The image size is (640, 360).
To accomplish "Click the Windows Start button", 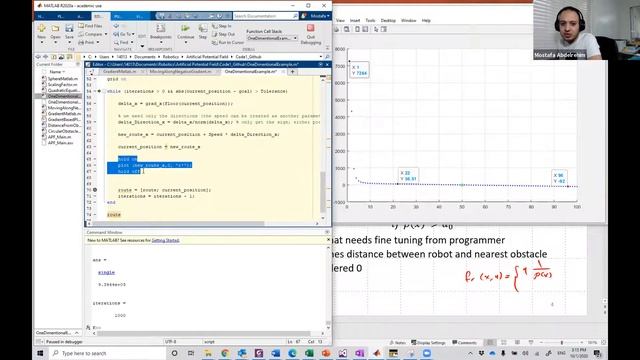I will pos(40,353).
